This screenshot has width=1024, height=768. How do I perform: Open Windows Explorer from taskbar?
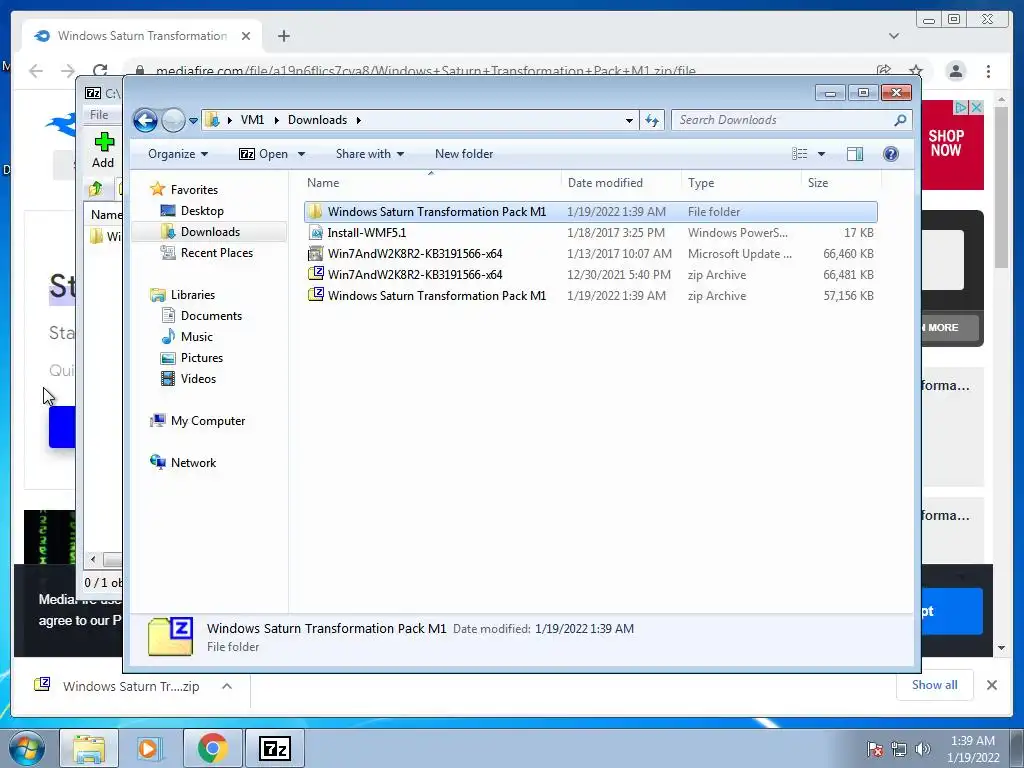(89, 748)
